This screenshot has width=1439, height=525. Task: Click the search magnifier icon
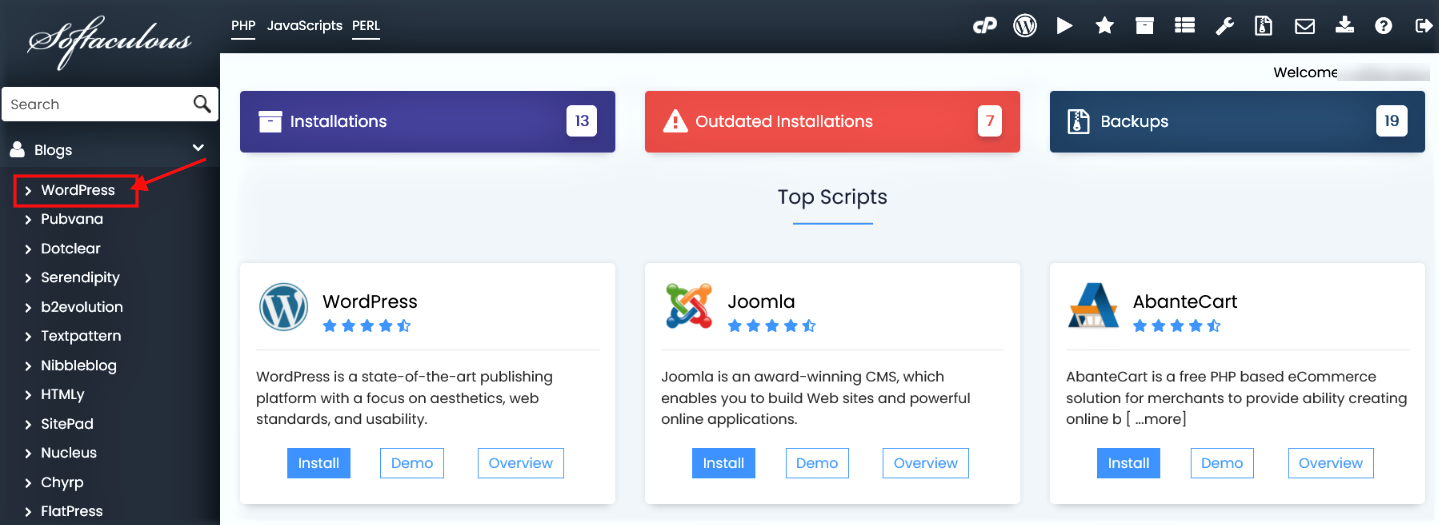coord(202,104)
